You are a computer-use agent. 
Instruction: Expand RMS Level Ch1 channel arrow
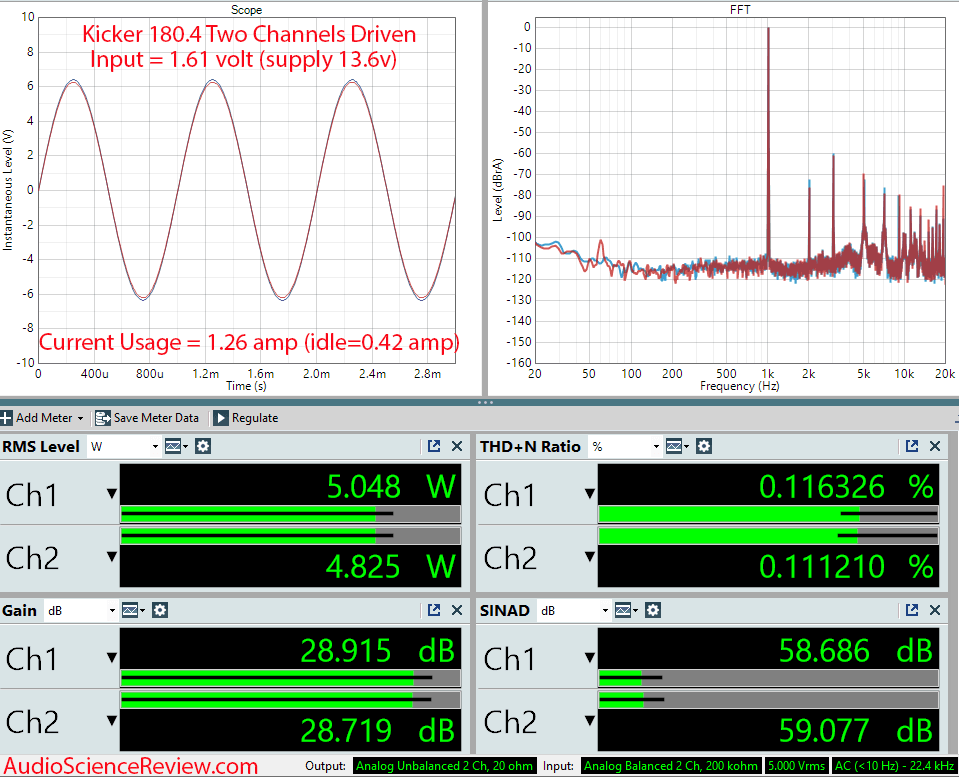(112, 493)
